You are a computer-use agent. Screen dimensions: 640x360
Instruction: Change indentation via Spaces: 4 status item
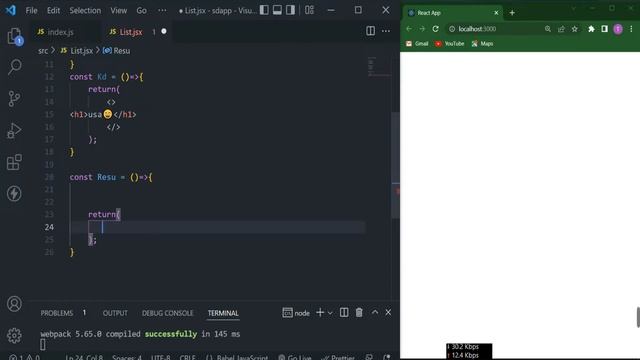127,357
